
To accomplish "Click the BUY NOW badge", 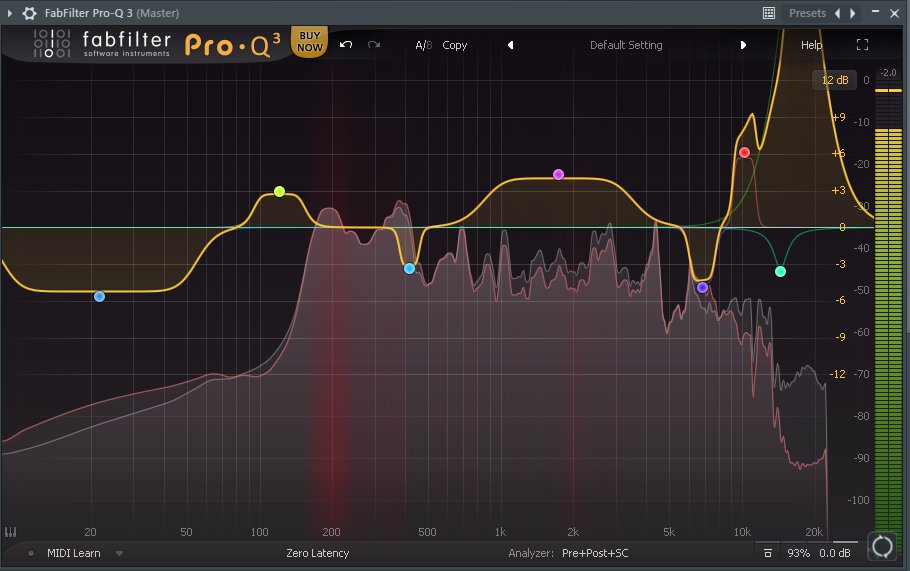I will 309,41.
